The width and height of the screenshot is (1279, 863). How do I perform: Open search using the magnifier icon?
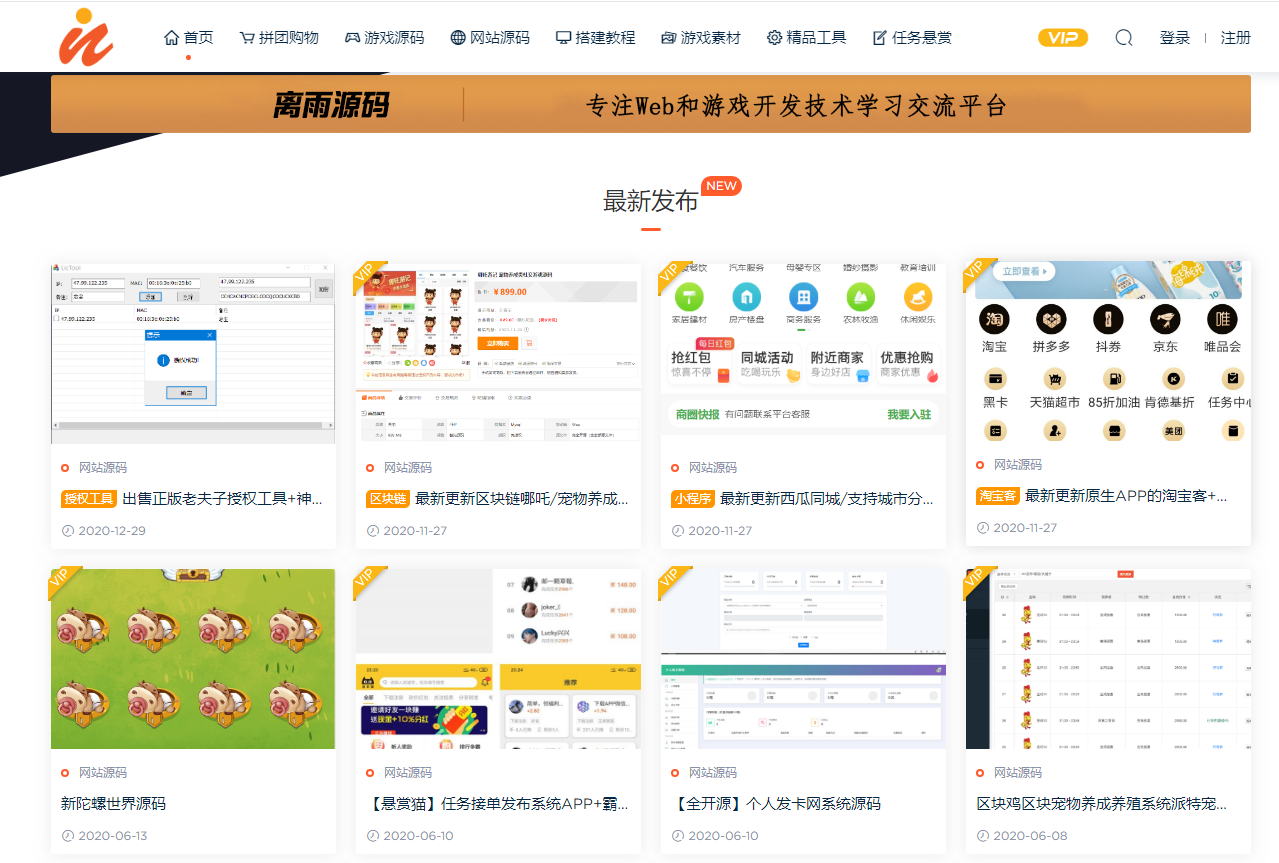pyautogui.click(x=1123, y=37)
